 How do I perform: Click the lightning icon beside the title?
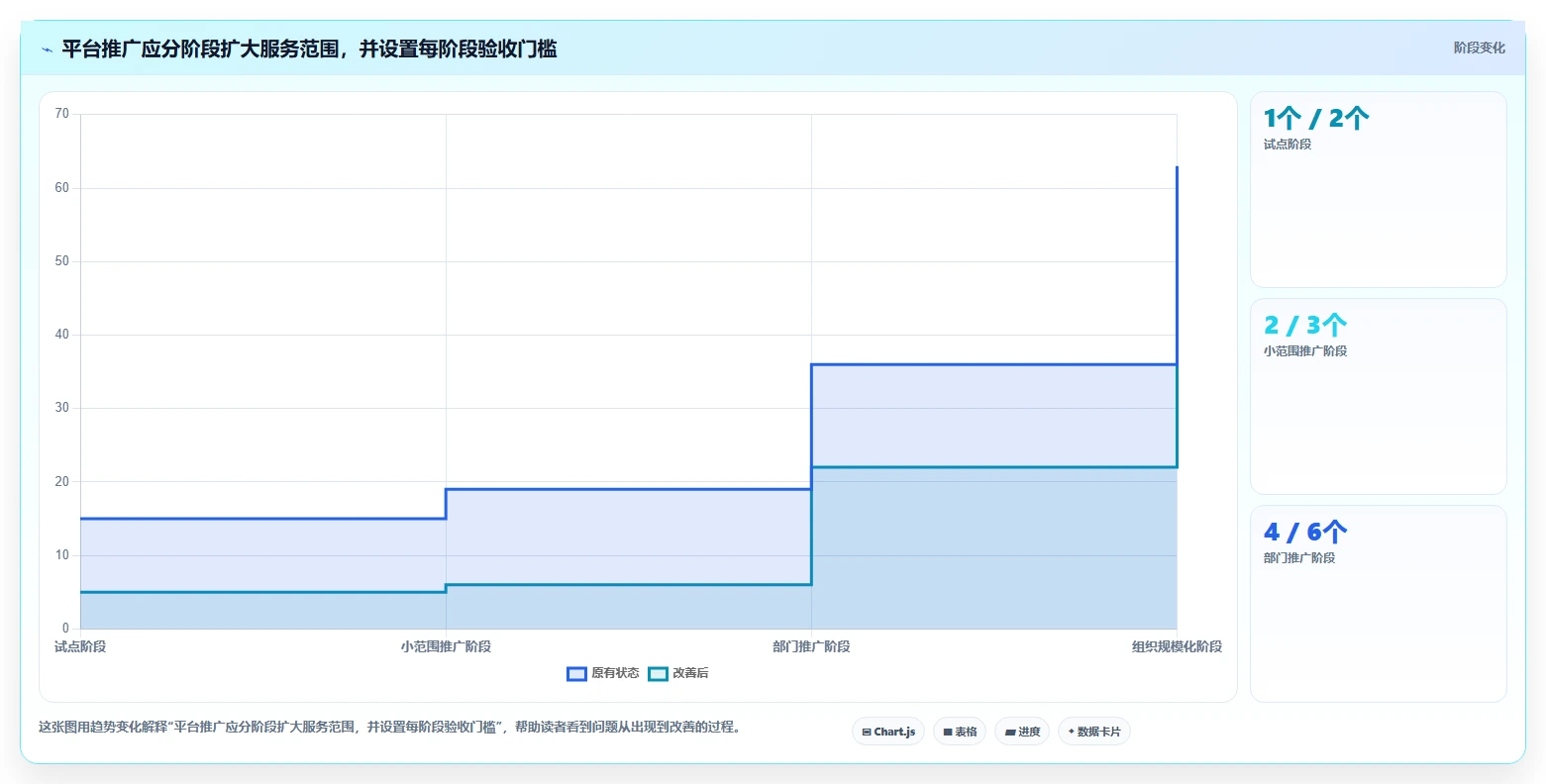coord(47,49)
